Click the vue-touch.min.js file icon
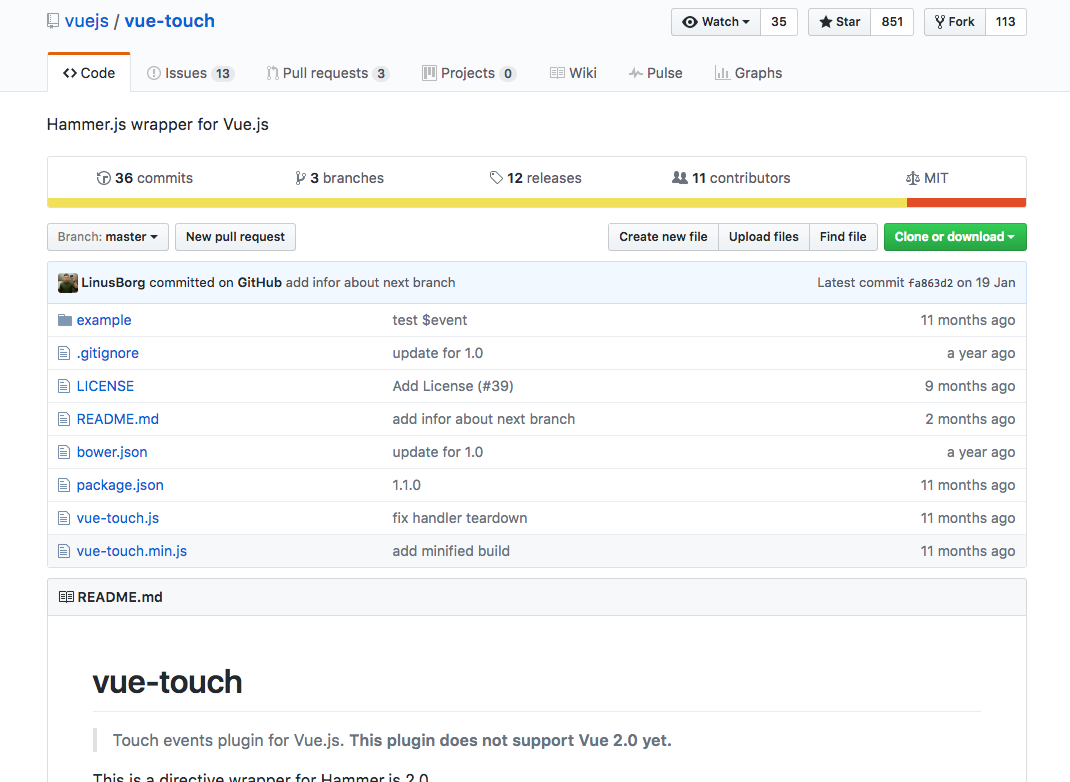The height and width of the screenshot is (782, 1070). (64, 551)
